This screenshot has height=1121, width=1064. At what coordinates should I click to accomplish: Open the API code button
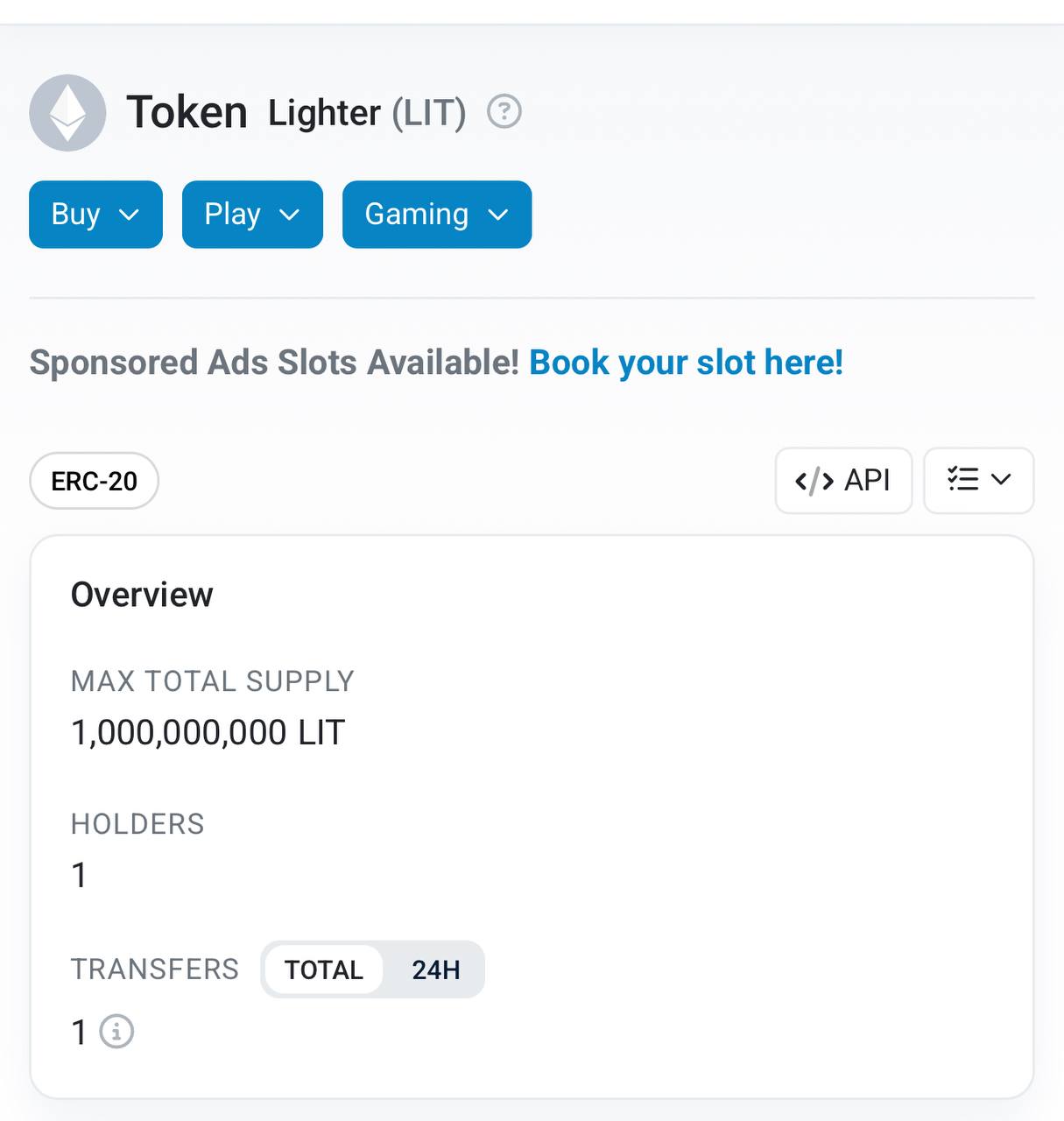(842, 480)
